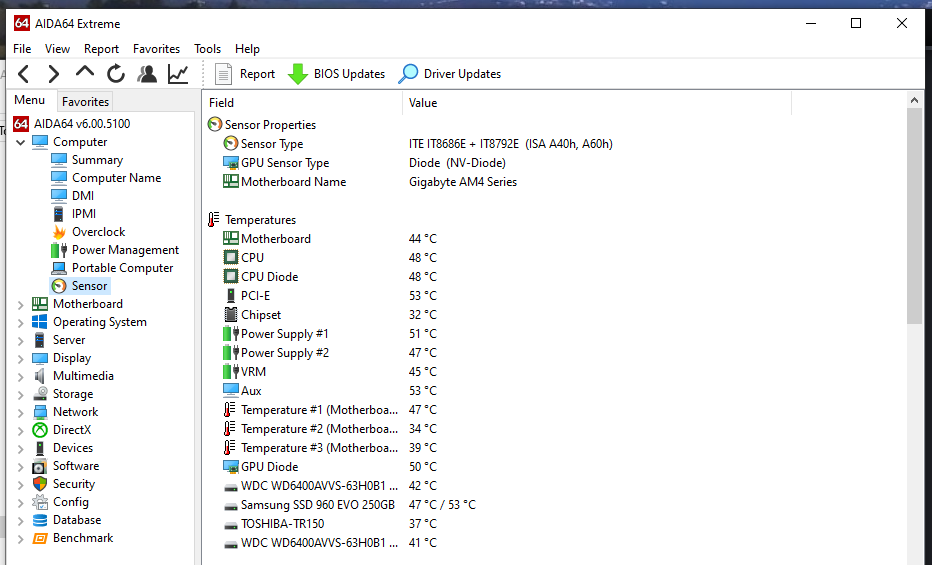Open the IPMI page icon
Image resolution: width=932 pixels, height=565 pixels.
[59, 214]
